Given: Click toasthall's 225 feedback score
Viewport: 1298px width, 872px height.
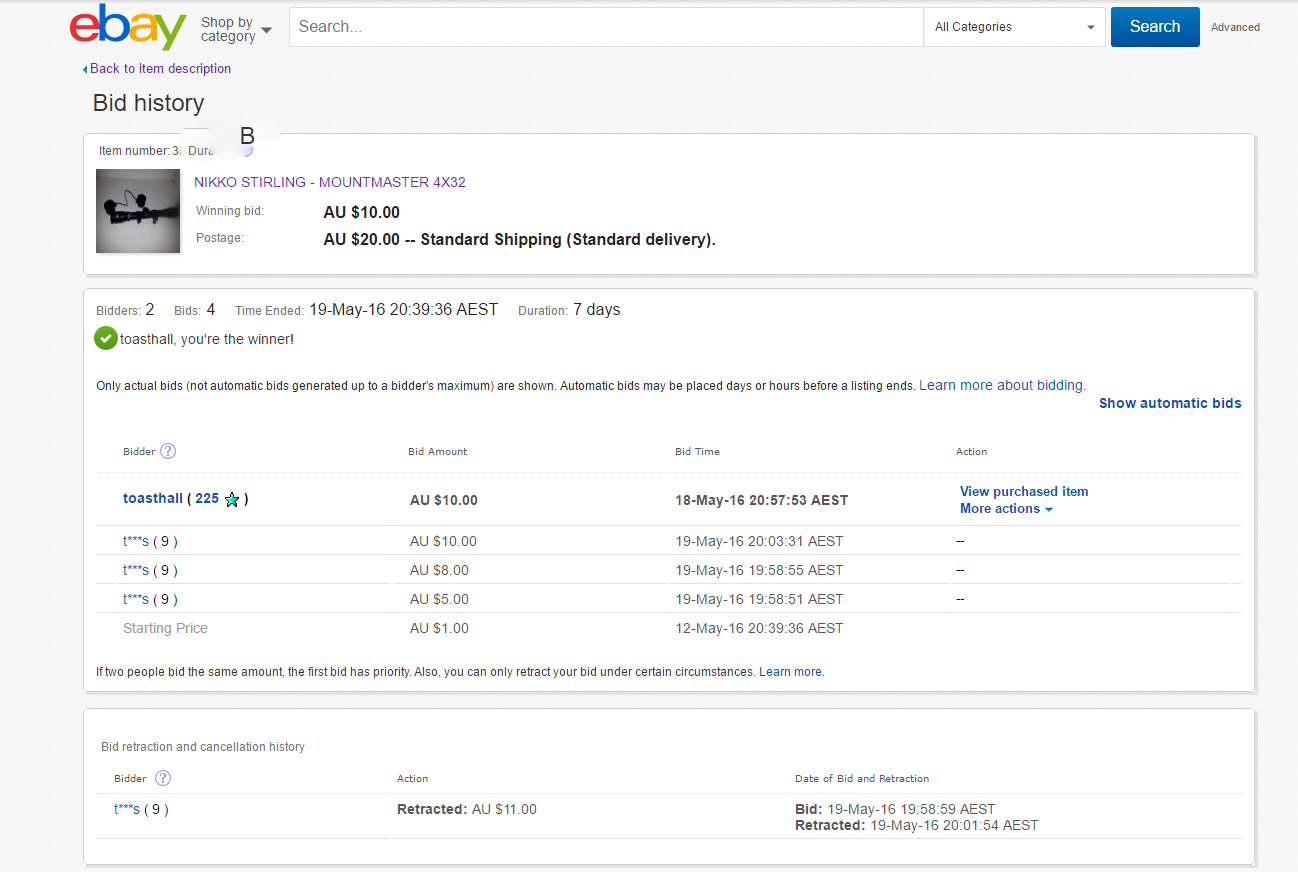Looking at the screenshot, I should coord(207,498).
